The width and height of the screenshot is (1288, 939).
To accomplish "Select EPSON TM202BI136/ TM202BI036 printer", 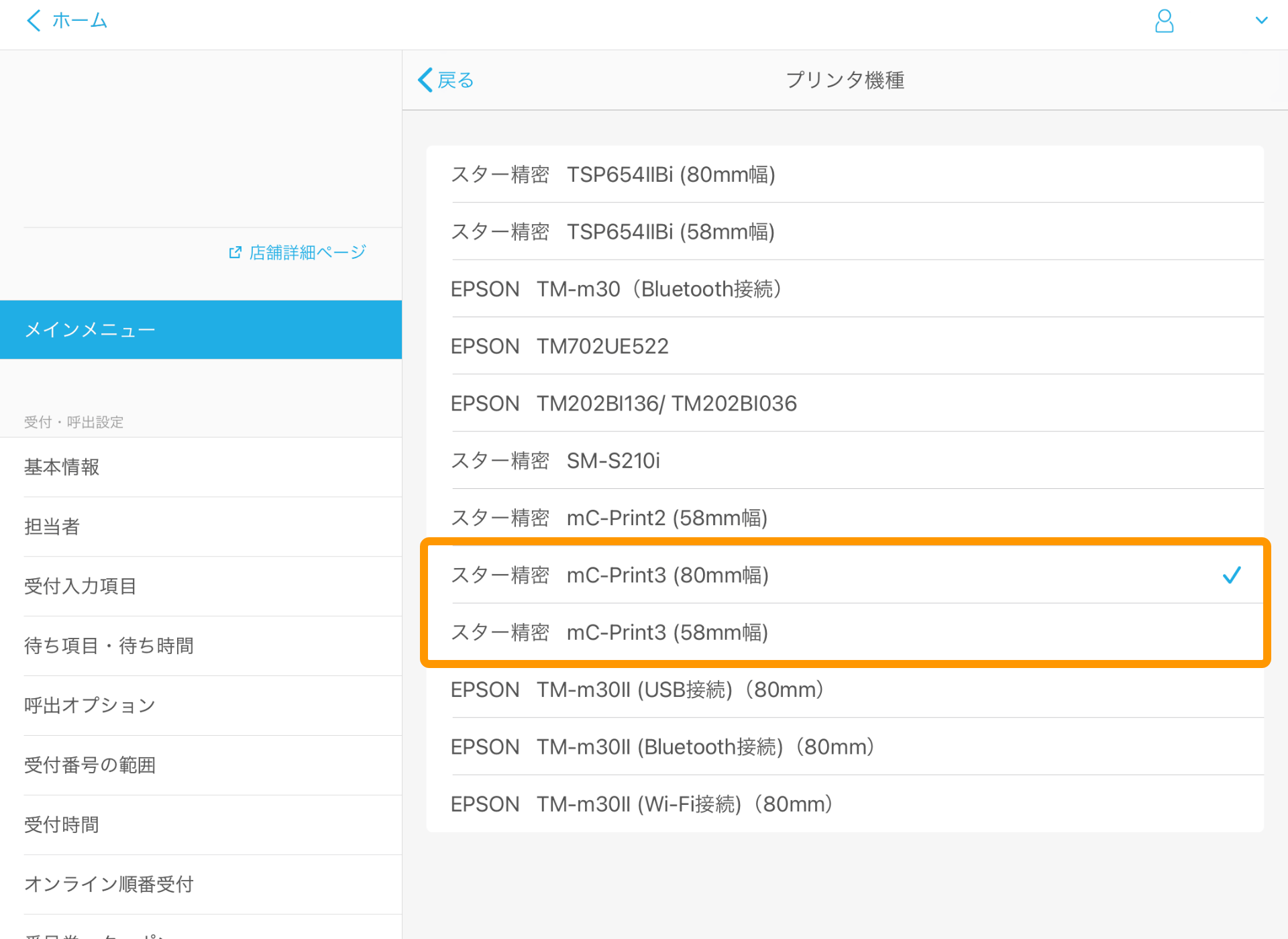I will pyautogui.click(x=845, y=403).
